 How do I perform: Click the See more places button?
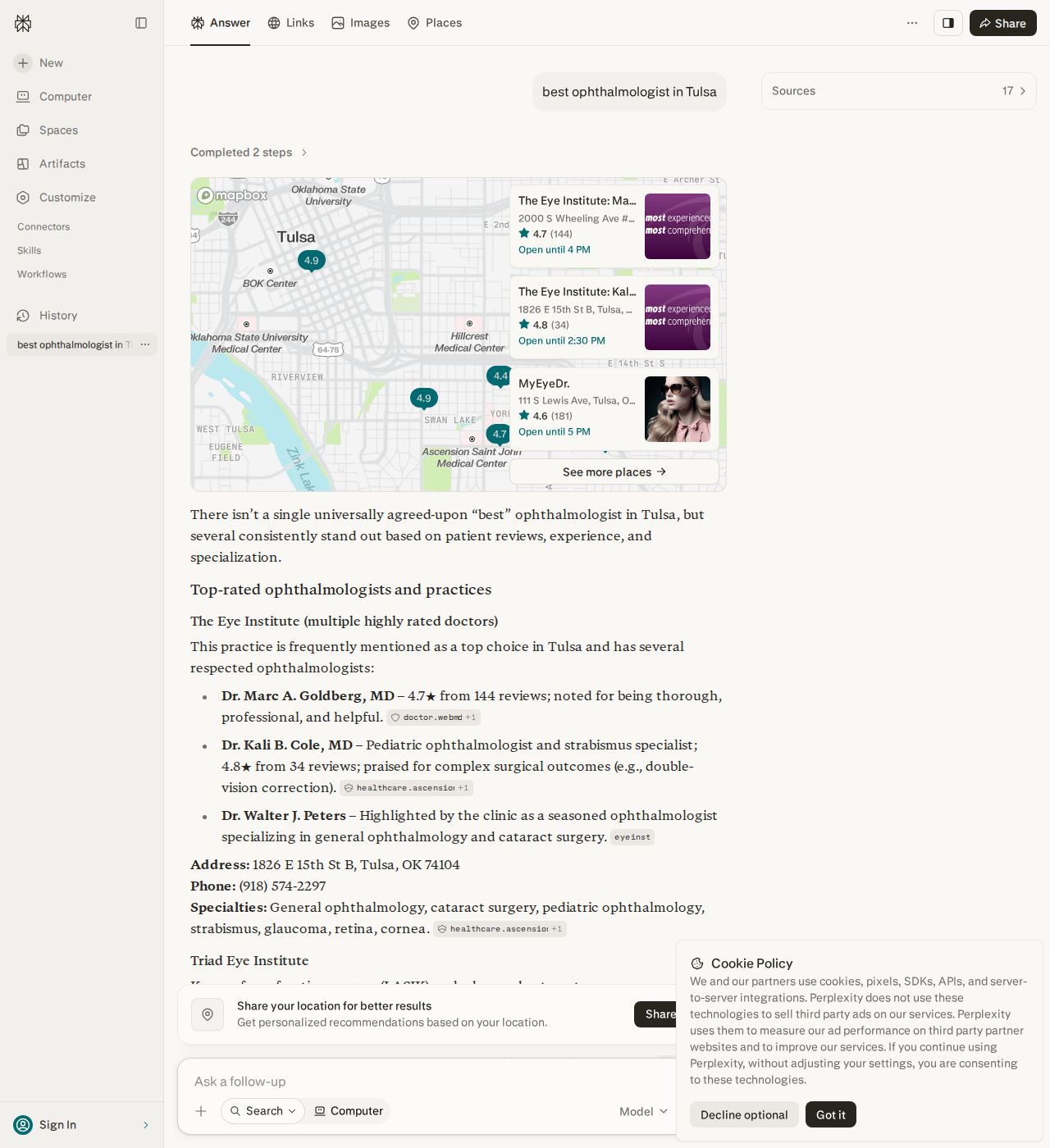pos(614,471)
